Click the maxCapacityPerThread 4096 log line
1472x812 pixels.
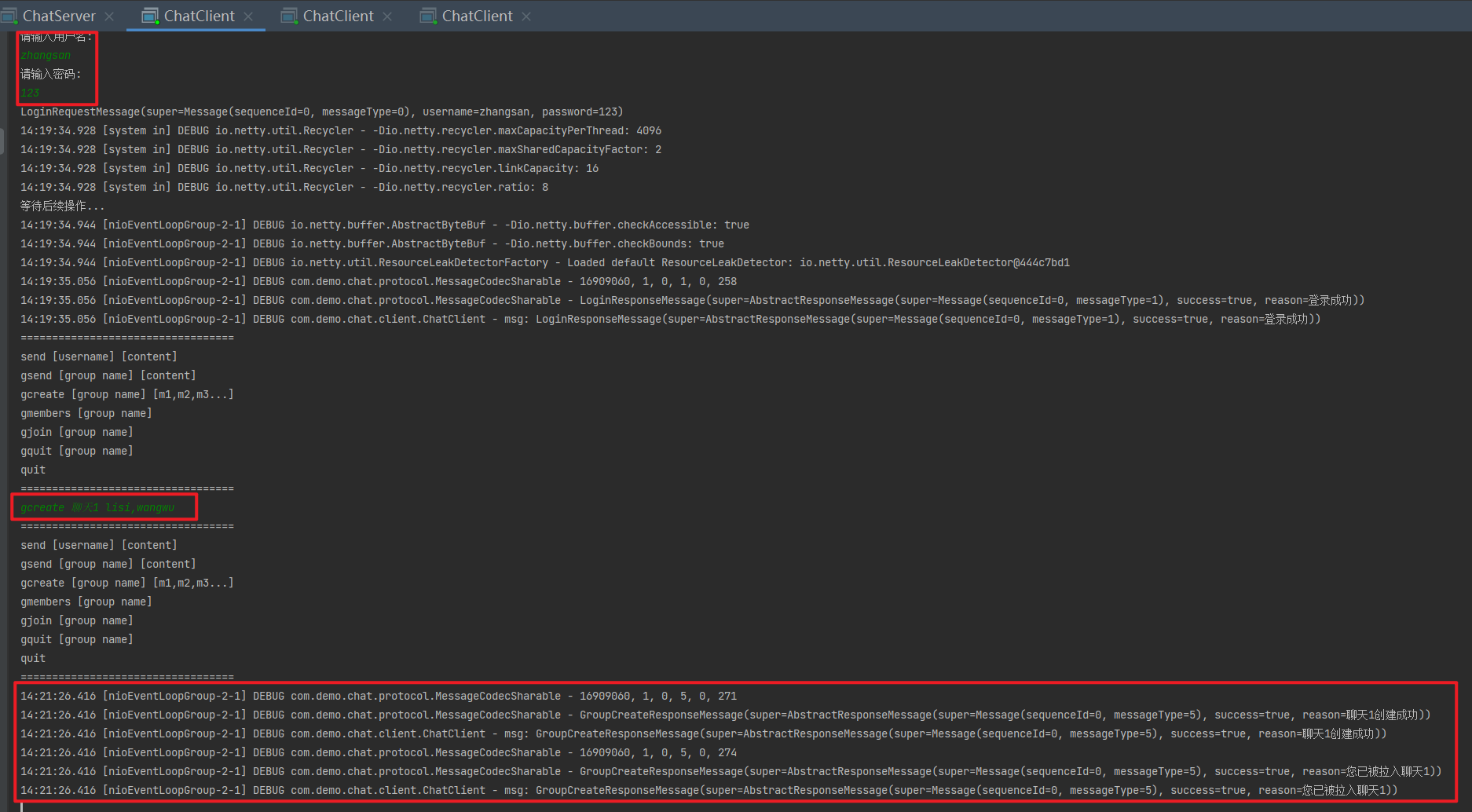coord(340,130)
